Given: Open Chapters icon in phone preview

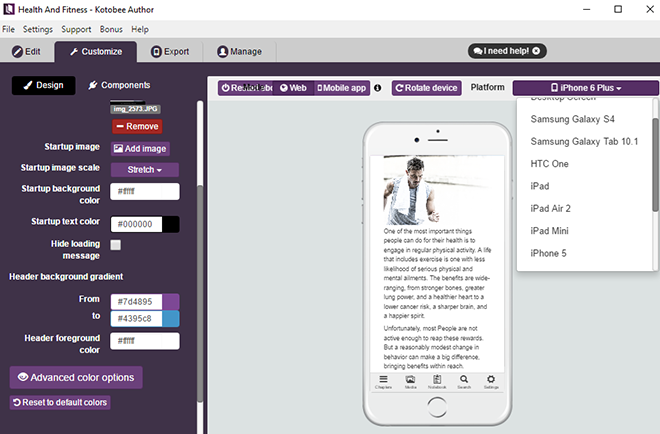Looking at the screenshot, I should coord(382,381).
